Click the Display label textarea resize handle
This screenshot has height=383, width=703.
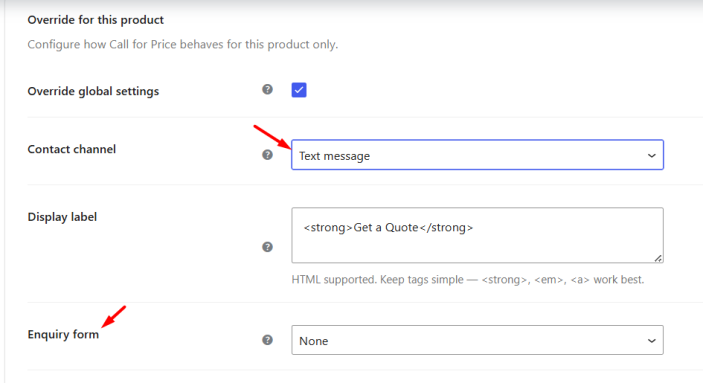click(x=658, y=258)
